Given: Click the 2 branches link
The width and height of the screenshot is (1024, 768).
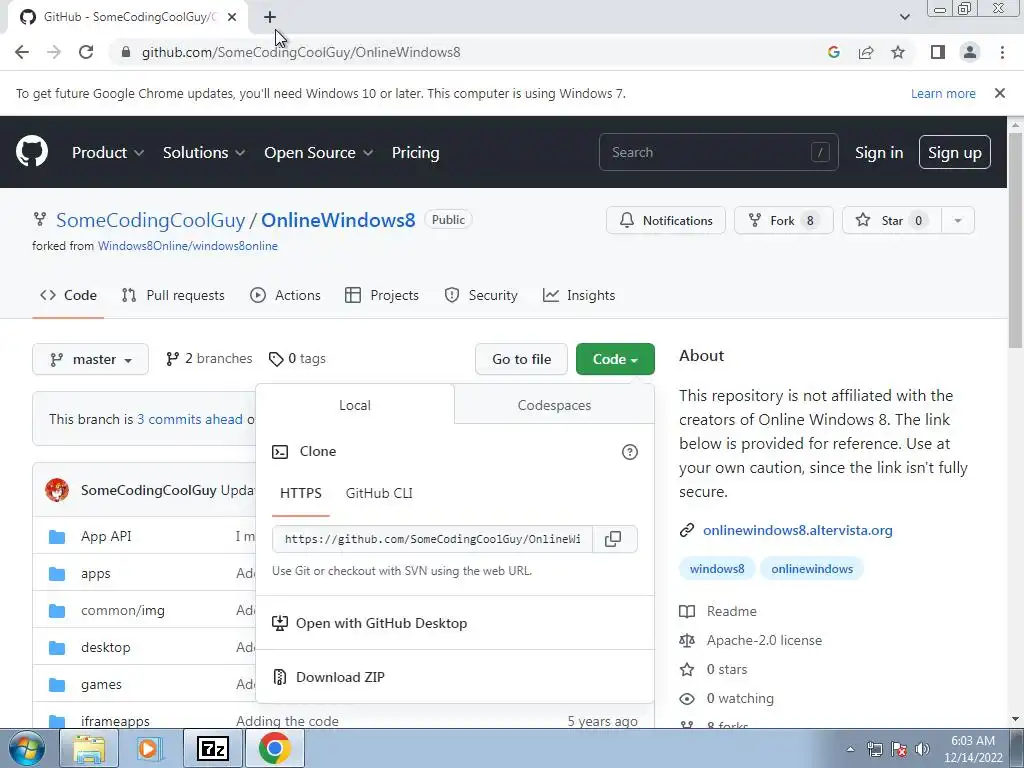Looking at the screenshot, I should pyautogui.click(x=209, y=359).
